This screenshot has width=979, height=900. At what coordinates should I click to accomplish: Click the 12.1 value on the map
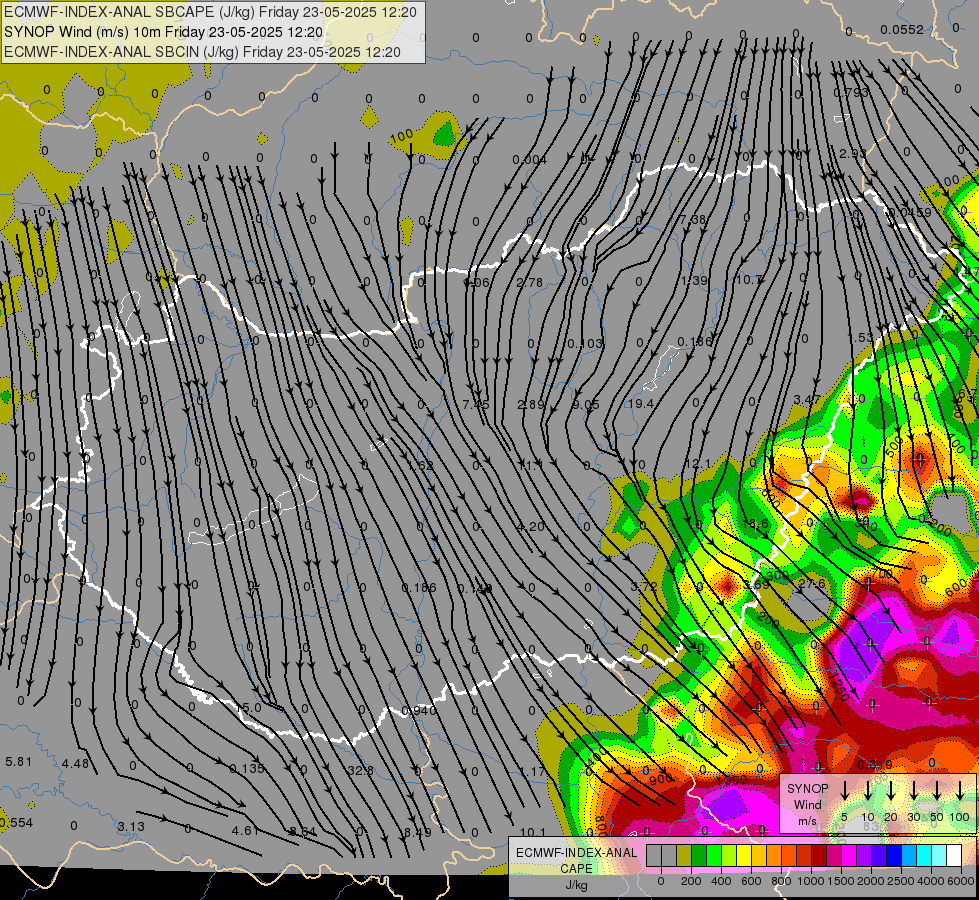(x=697, y=464)
